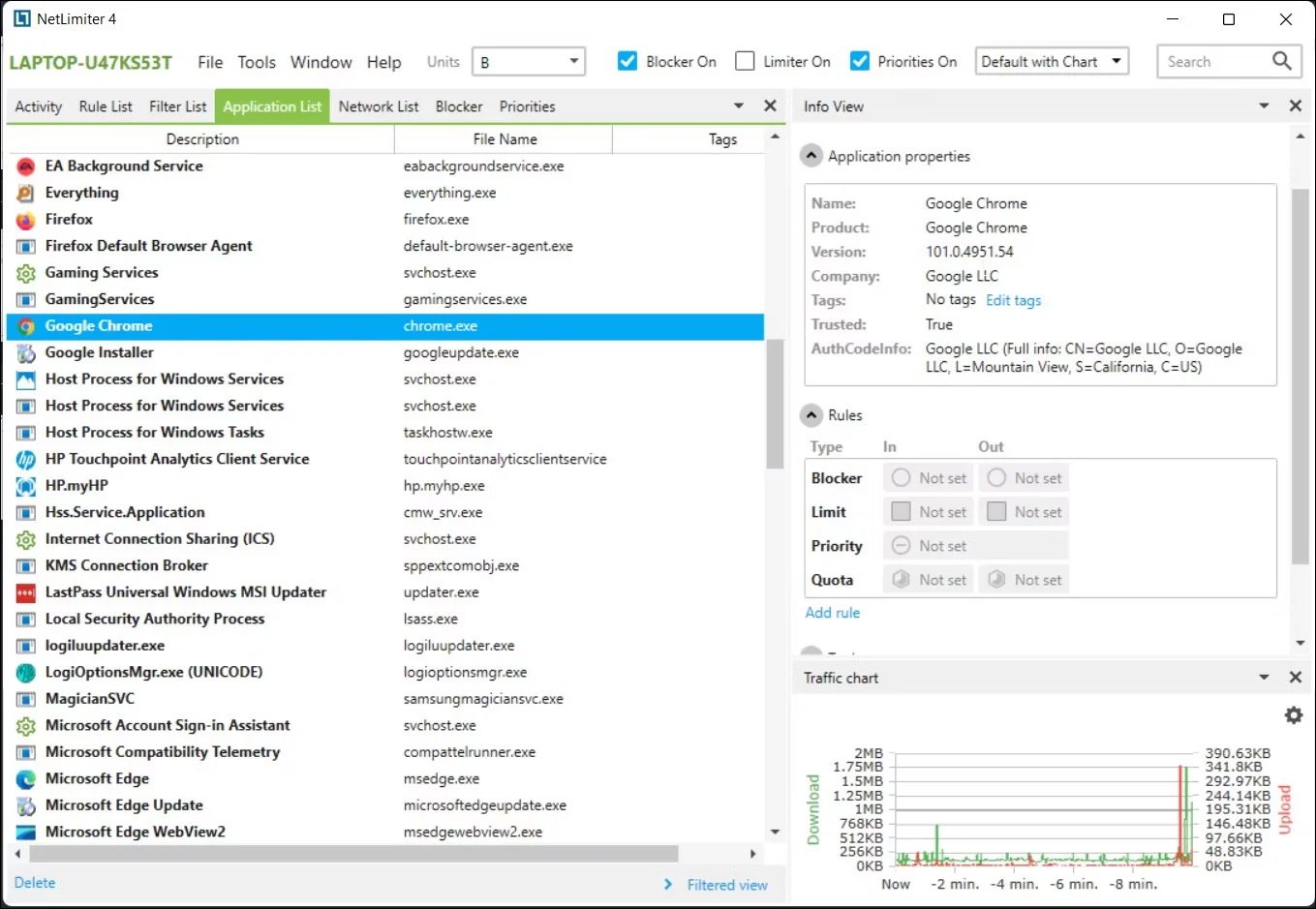Image resolution: width=1316 pixels, height=909 pixels.
Task: Click the Internet Connection Sharing gear icon
Action: (x=26, y=539)
